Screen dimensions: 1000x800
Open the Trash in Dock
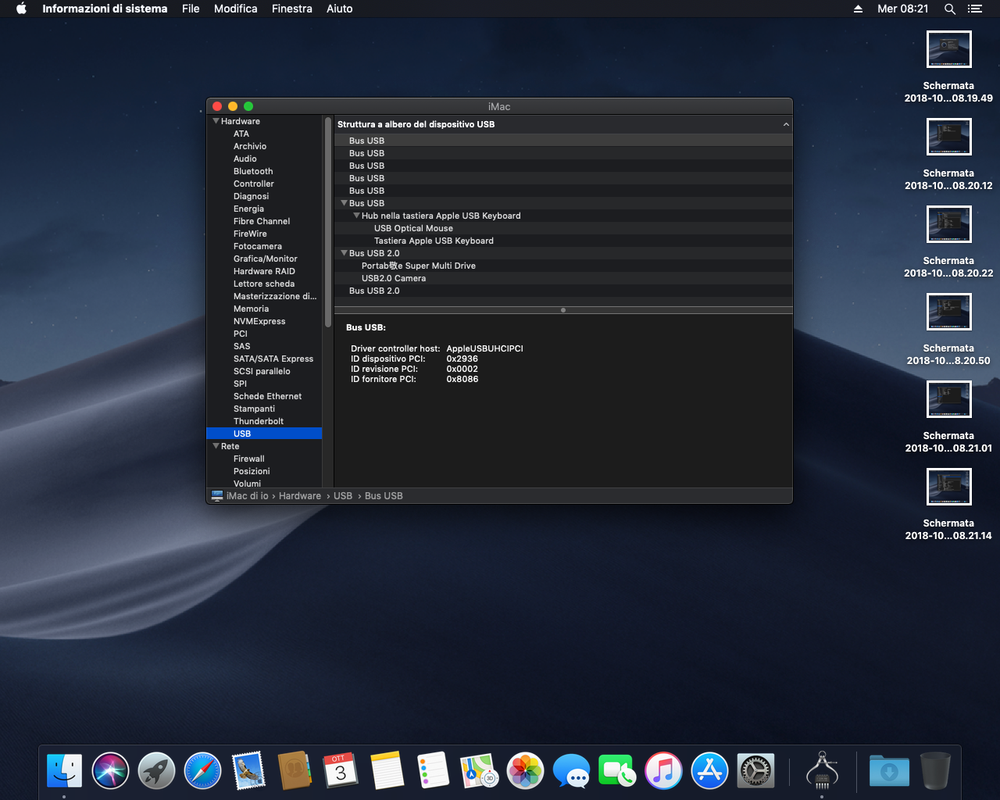pyautogui.click(x=936, y=771)
